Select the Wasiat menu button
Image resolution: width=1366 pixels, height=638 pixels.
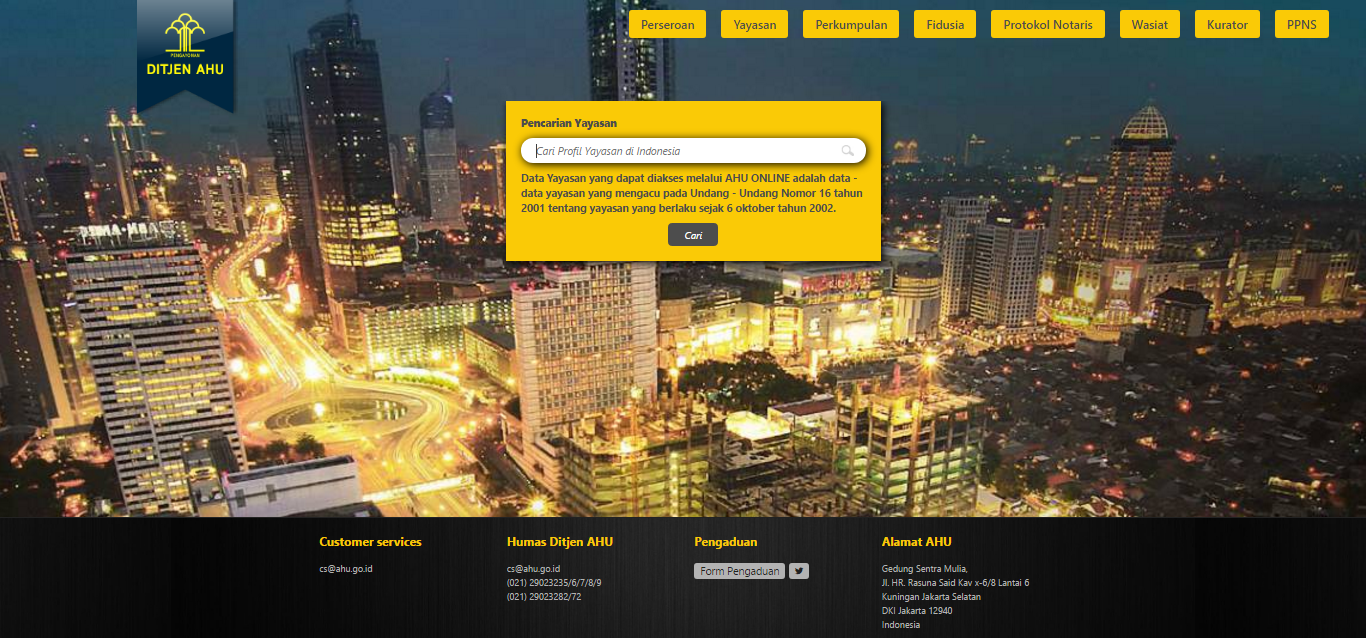click(1149, 24)
